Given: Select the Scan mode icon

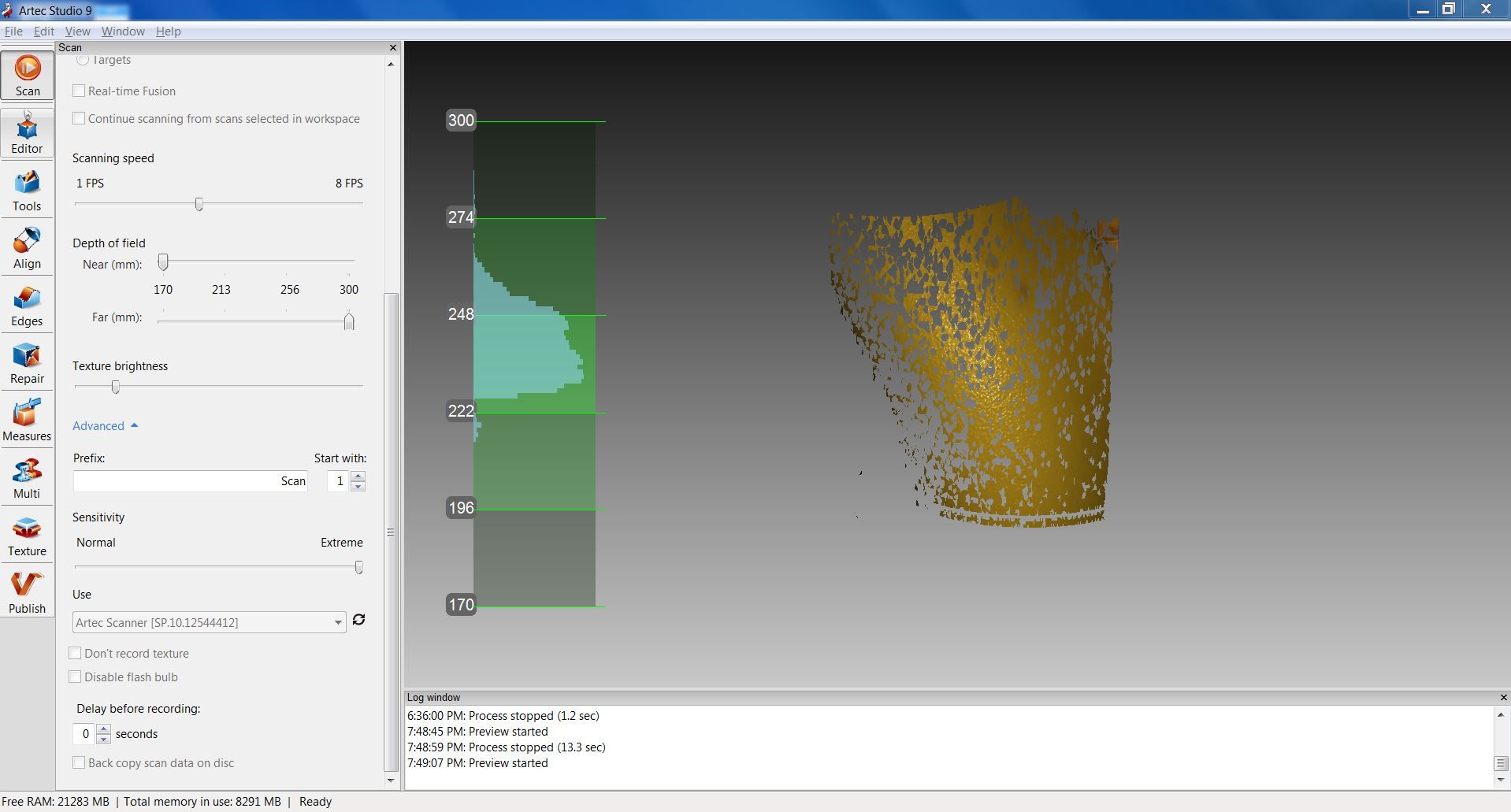Looking at the screenshot, I should (27, 75).
